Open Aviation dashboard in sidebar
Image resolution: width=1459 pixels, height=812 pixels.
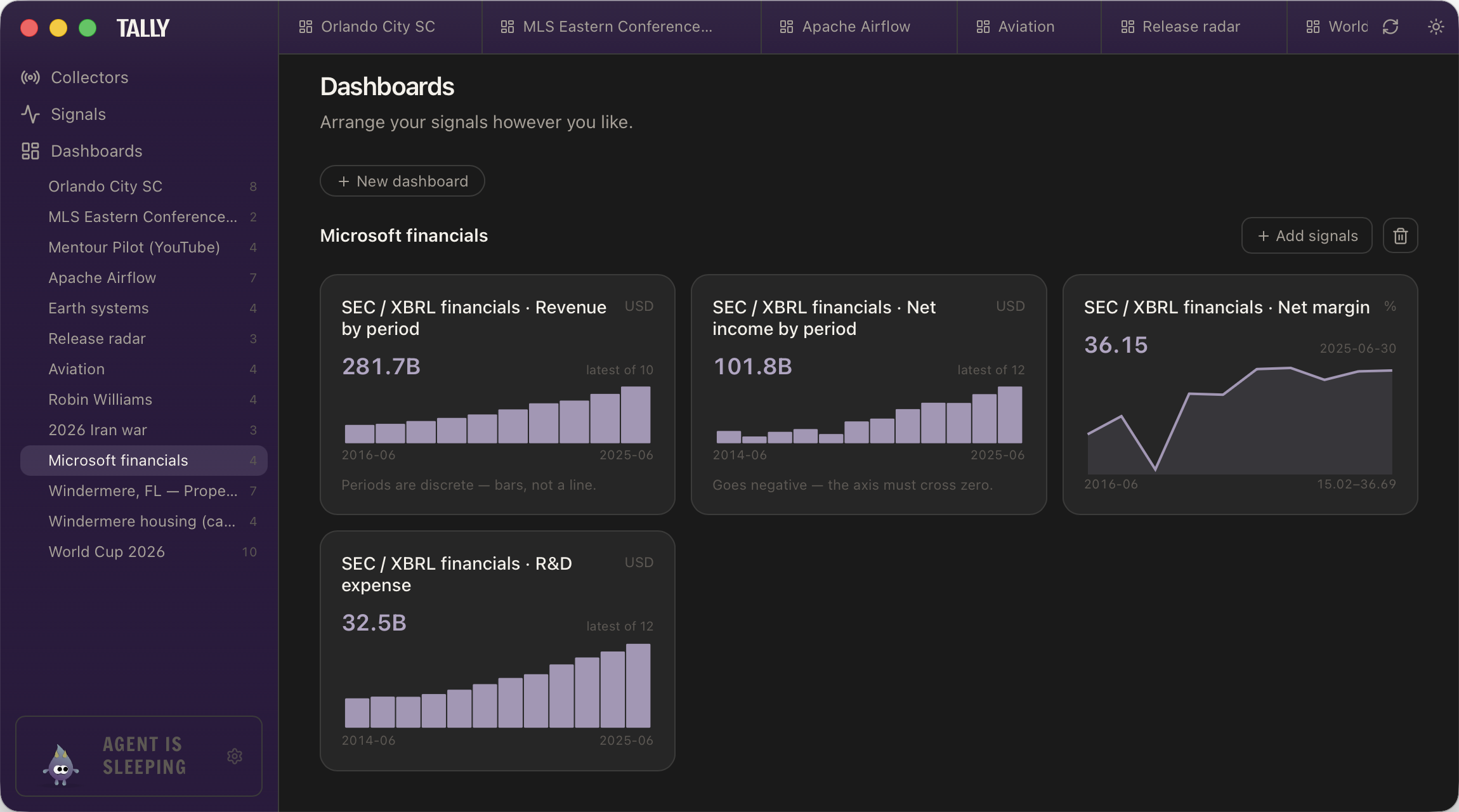click(143, 369)
